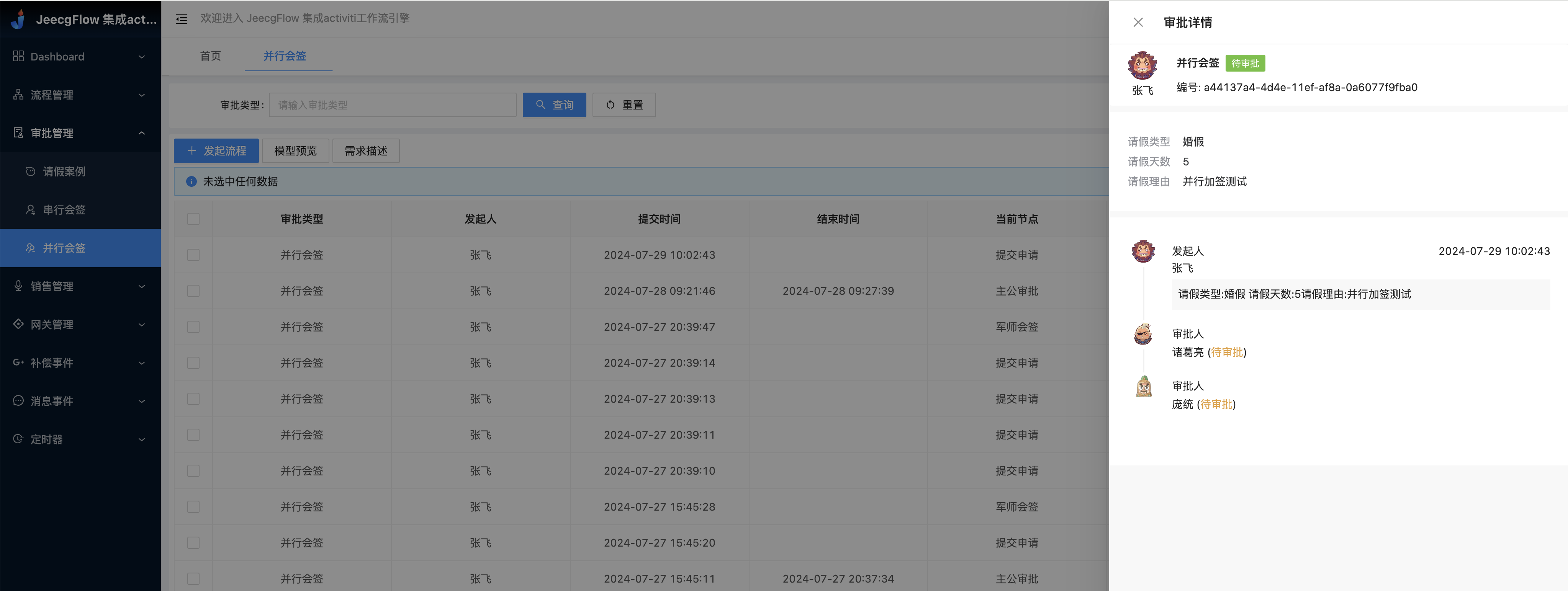The height and width of the screenshot is (591, 1568).
Task: Click the sidebar collapse menu icon
Action: coord(182,19)
